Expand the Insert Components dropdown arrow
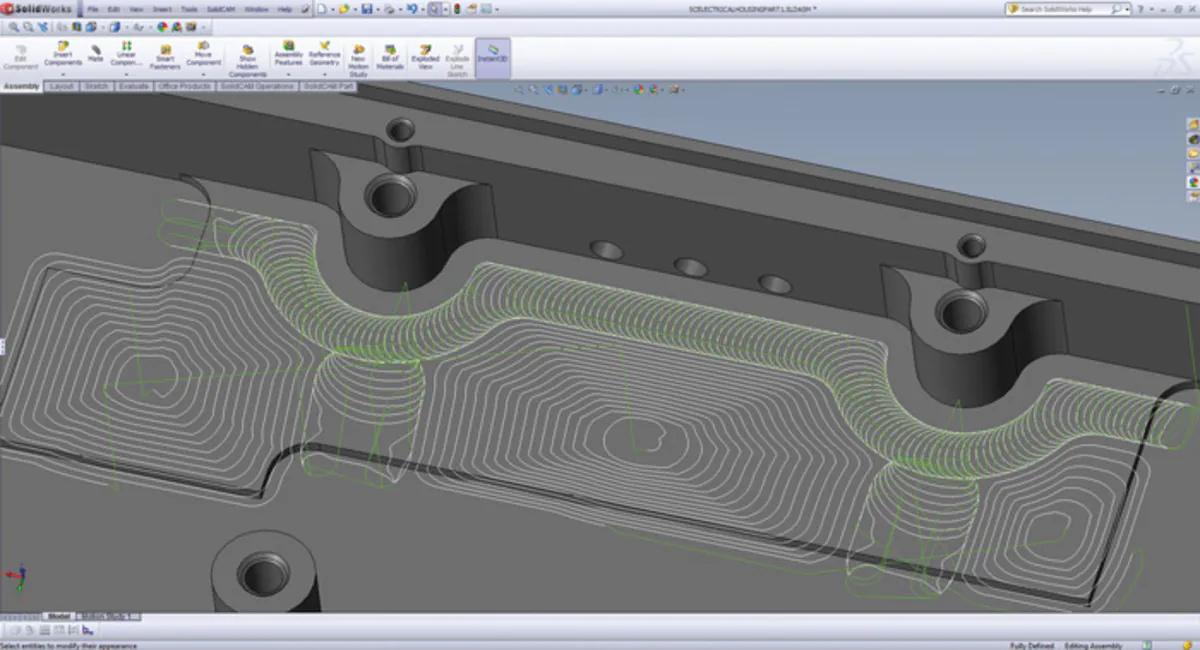The image size is (1200, 650). (63, 73)
